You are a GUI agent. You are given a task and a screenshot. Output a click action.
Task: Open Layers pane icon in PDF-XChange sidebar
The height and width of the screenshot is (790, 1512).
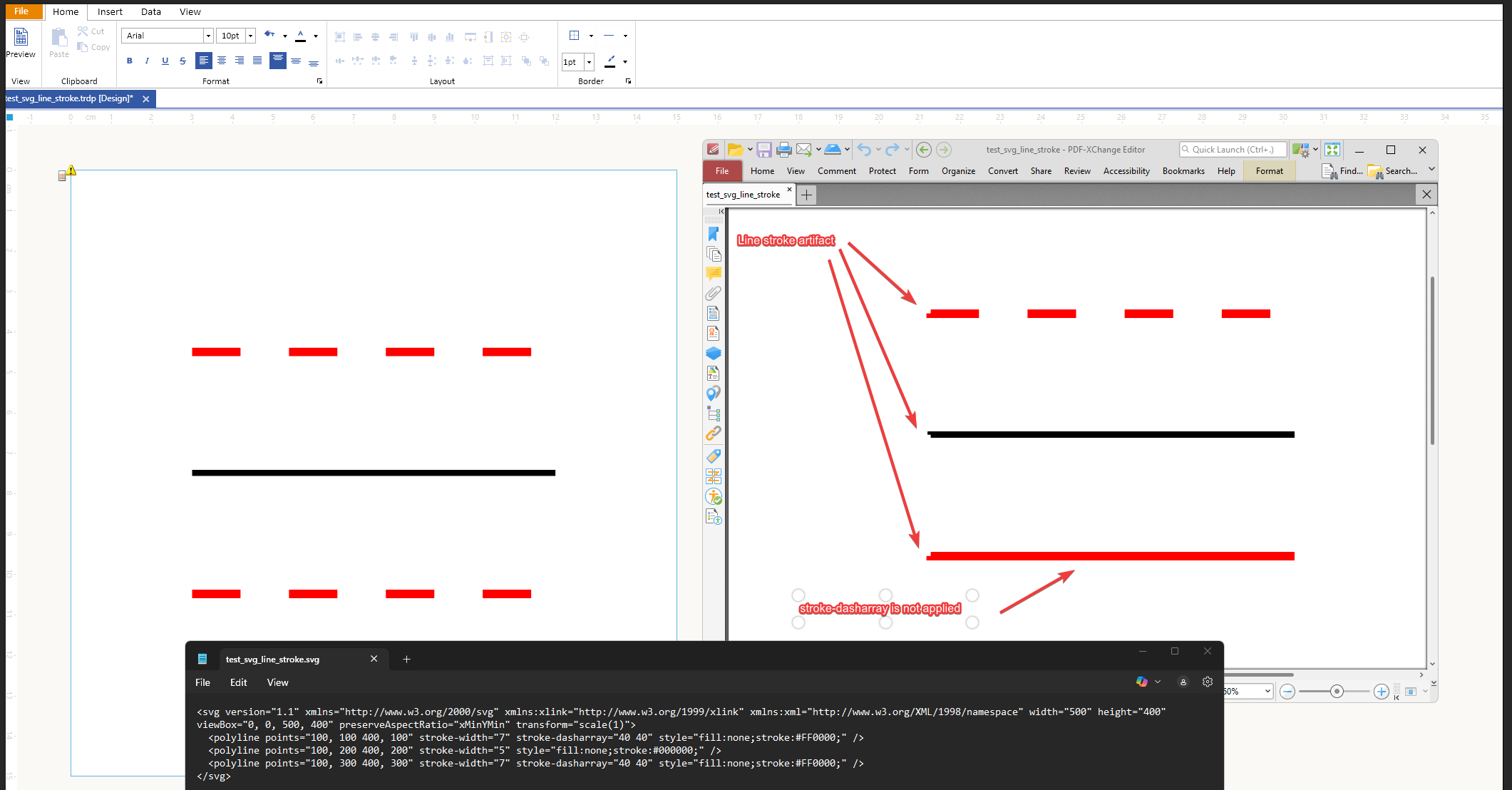point(714,354)
